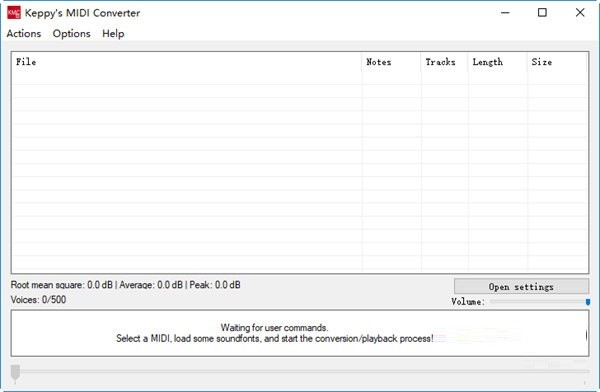Minimize the Keppy's MIDI Converter window
The width and height of the screenshot is (600, 392).
pos(505,13)
